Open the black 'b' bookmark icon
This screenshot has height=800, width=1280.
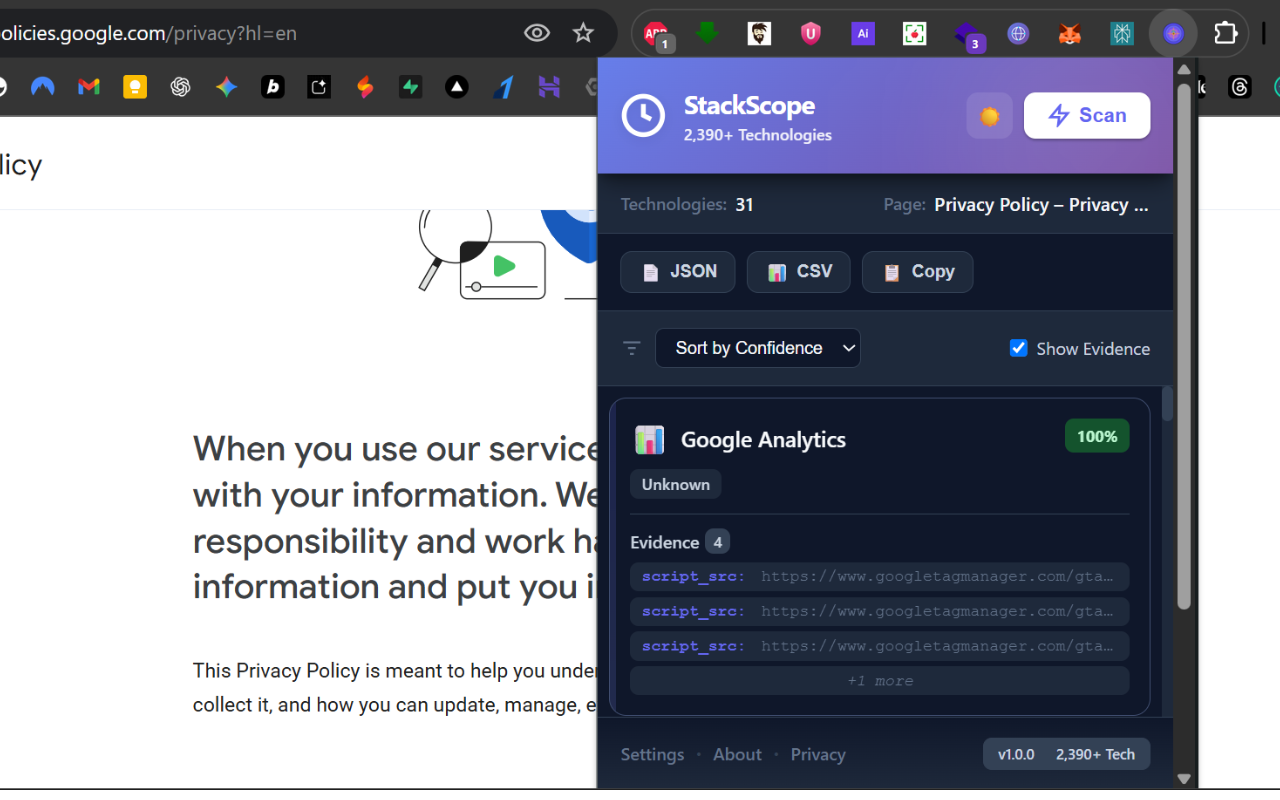click(x=273, y=87)
